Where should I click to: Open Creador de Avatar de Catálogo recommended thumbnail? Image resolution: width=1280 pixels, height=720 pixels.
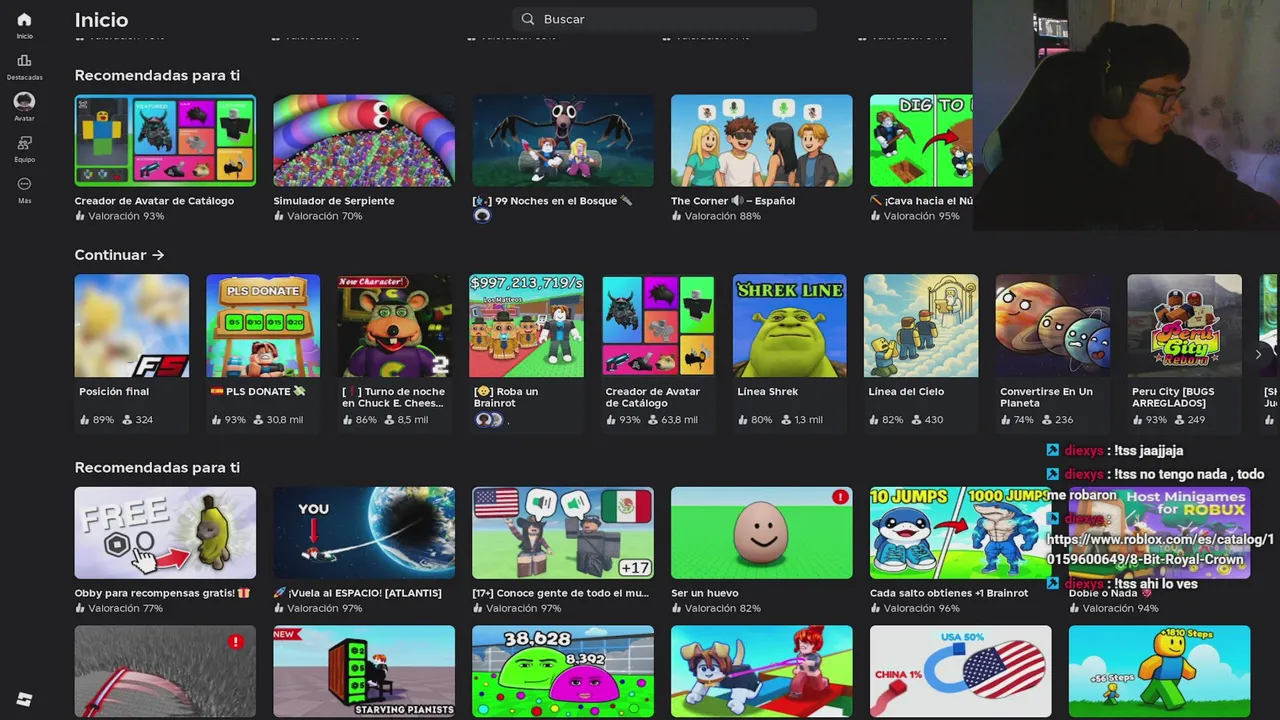tap(165, 140)
